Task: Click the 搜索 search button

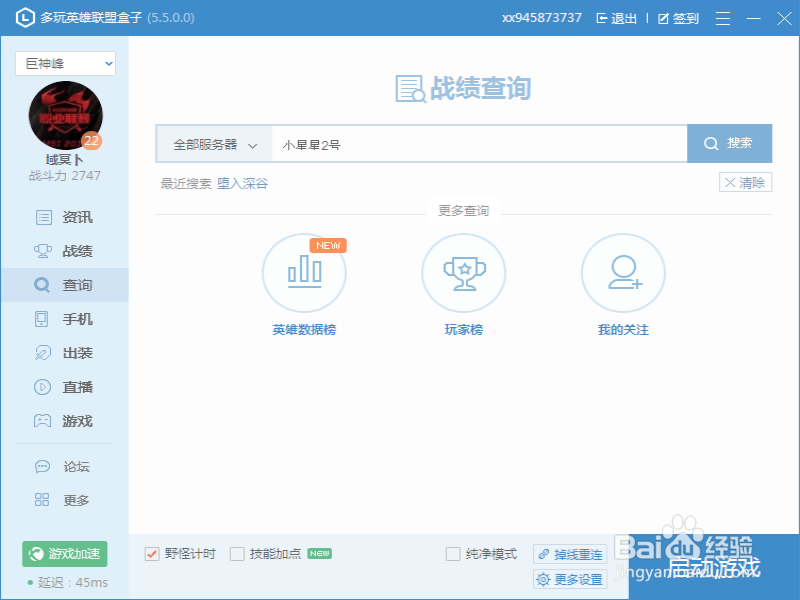Action: (x=729, y=143)
